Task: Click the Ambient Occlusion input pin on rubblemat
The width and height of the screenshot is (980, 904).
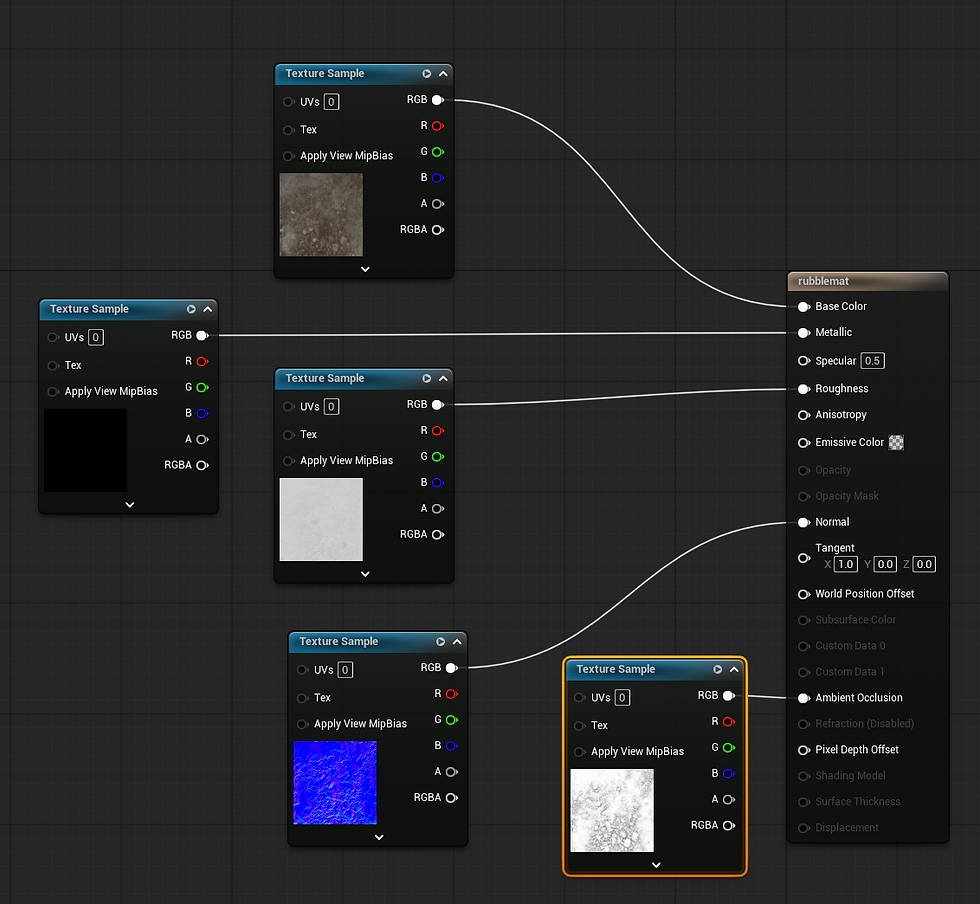Action: pyautogui.click(x=804, y=698)
